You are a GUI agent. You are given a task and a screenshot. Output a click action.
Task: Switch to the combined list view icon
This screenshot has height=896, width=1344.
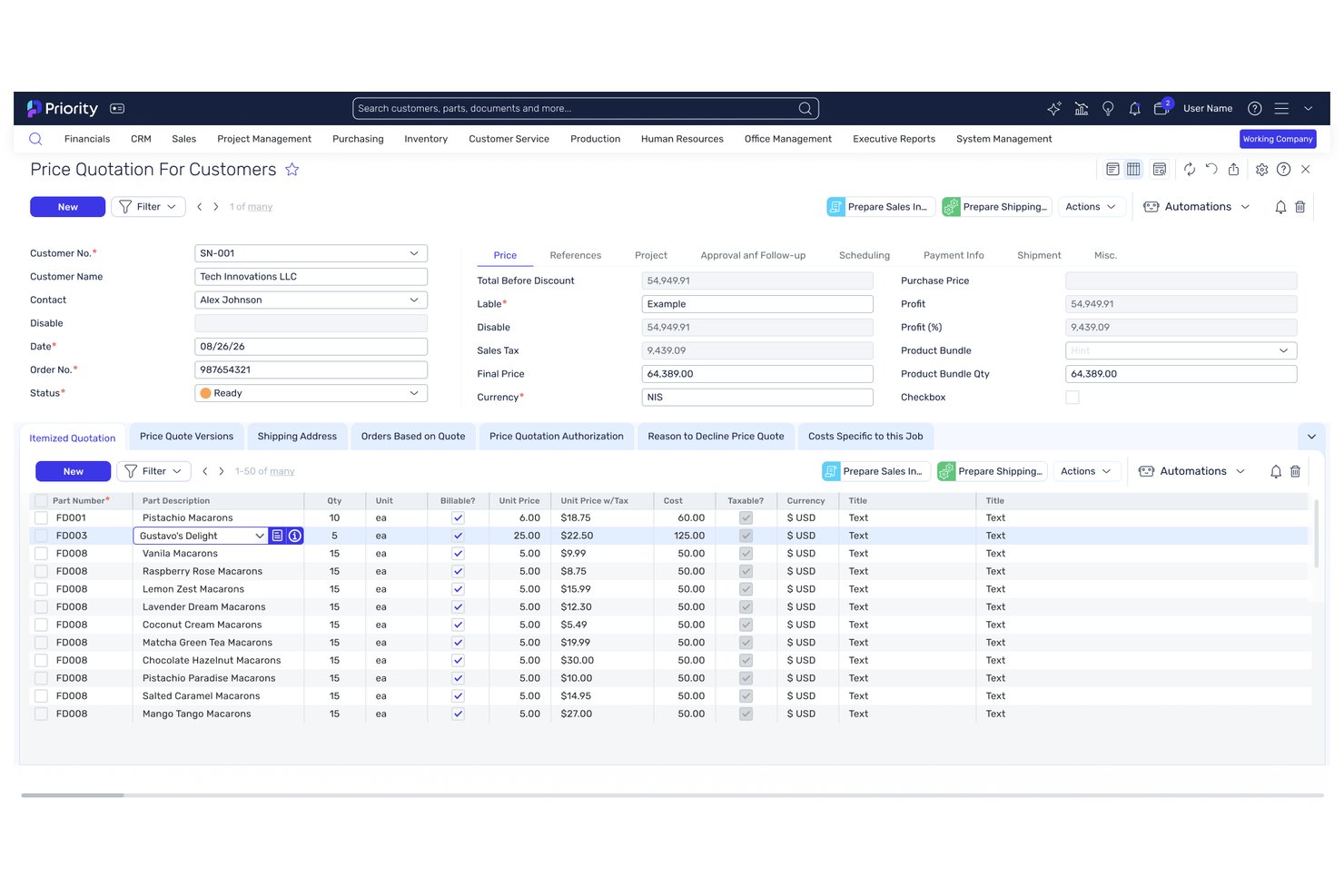[1160, 169]
